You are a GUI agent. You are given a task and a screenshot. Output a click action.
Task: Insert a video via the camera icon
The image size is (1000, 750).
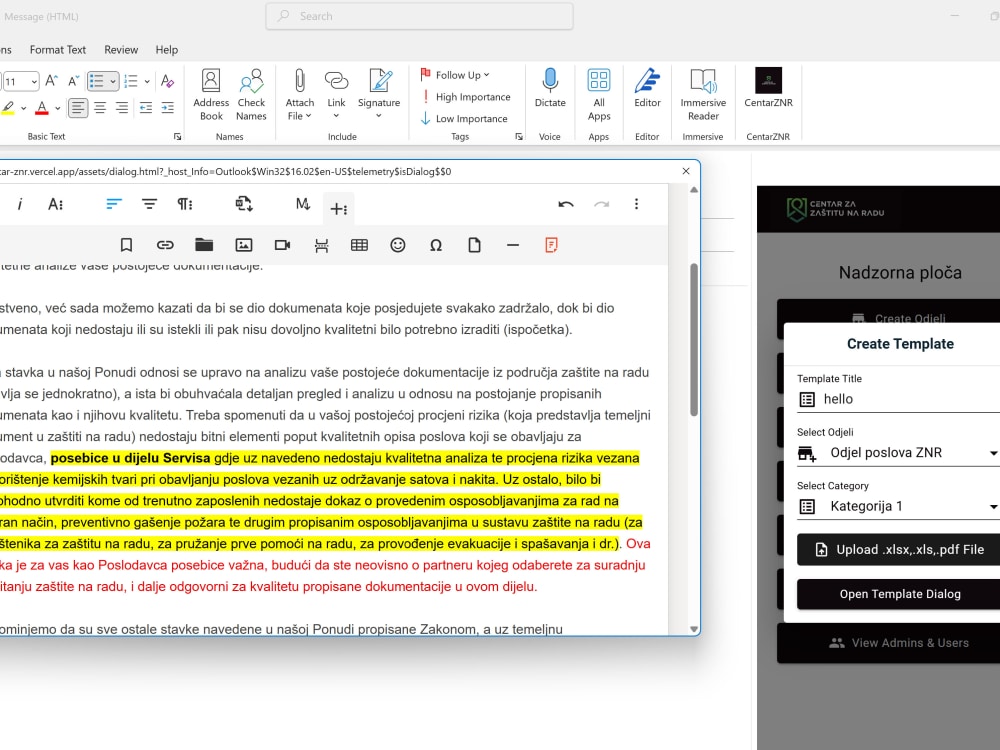coord(283,245)
